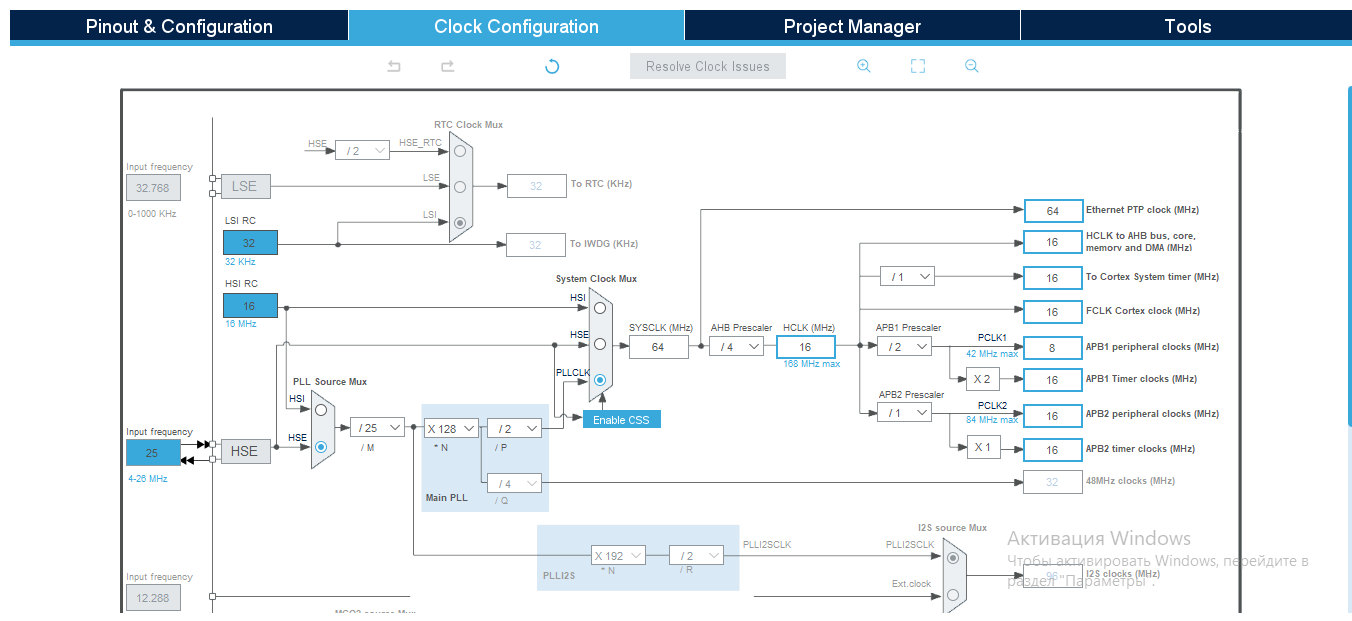Select HSI on the System Clock Mux
Image resolution: width=1352 pixels, height=621 pixels.
coord(600,307)
